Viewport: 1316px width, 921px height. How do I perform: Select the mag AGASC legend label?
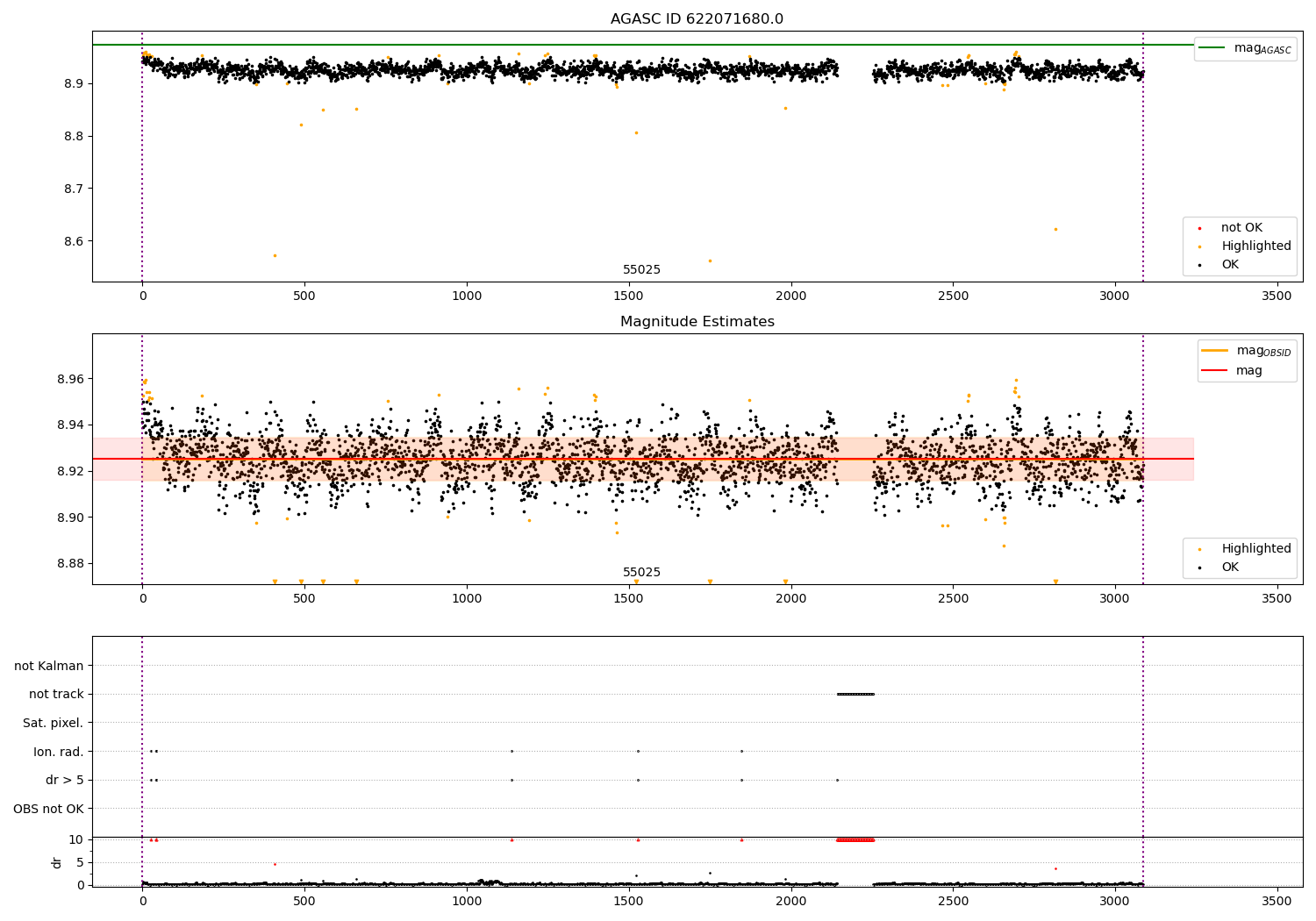click(x=1262, y=48)
